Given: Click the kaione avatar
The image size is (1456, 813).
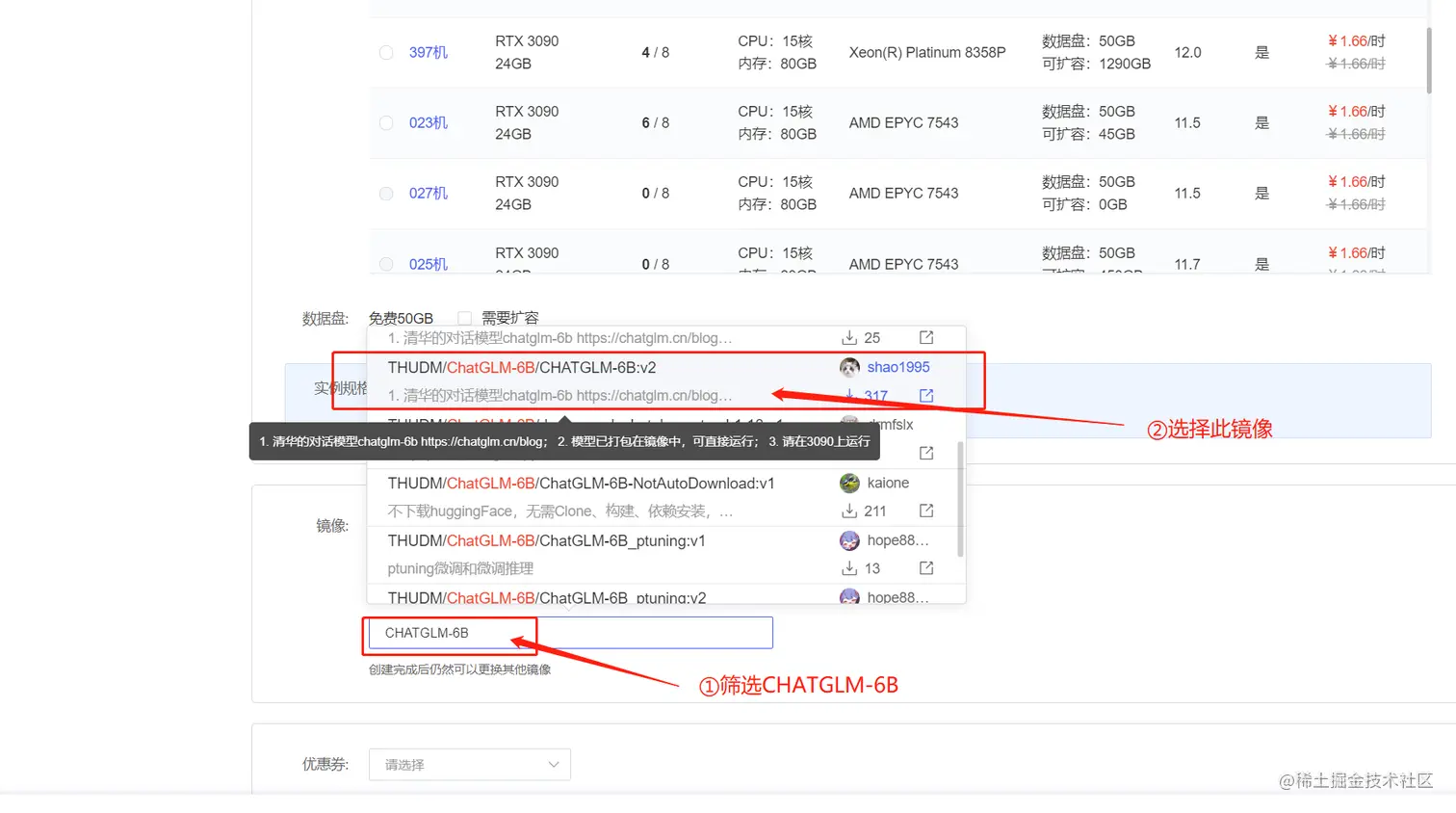Looking at the screenshot, I should pos(849,483).
